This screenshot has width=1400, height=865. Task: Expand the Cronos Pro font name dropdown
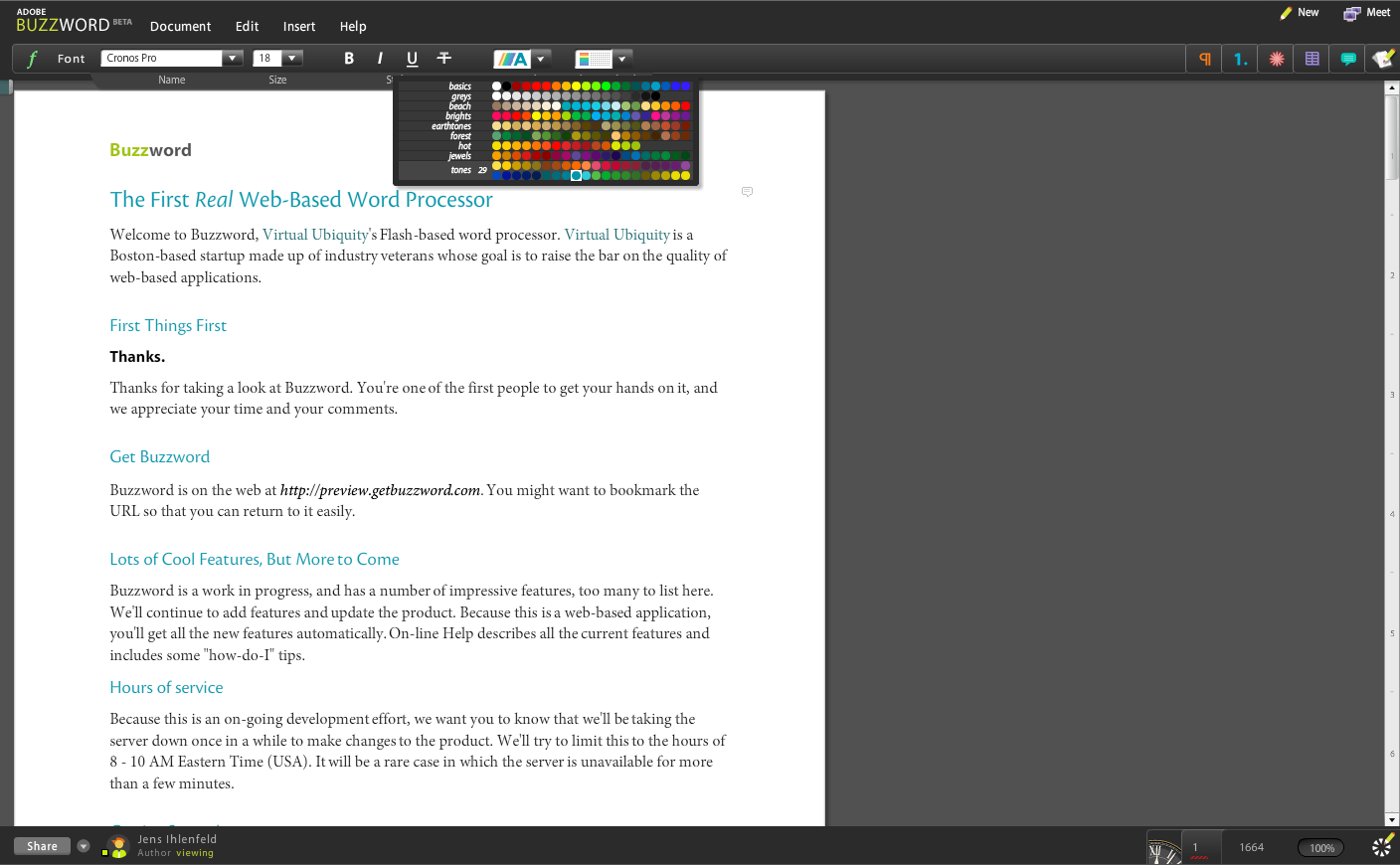click(x=232, y=59)
